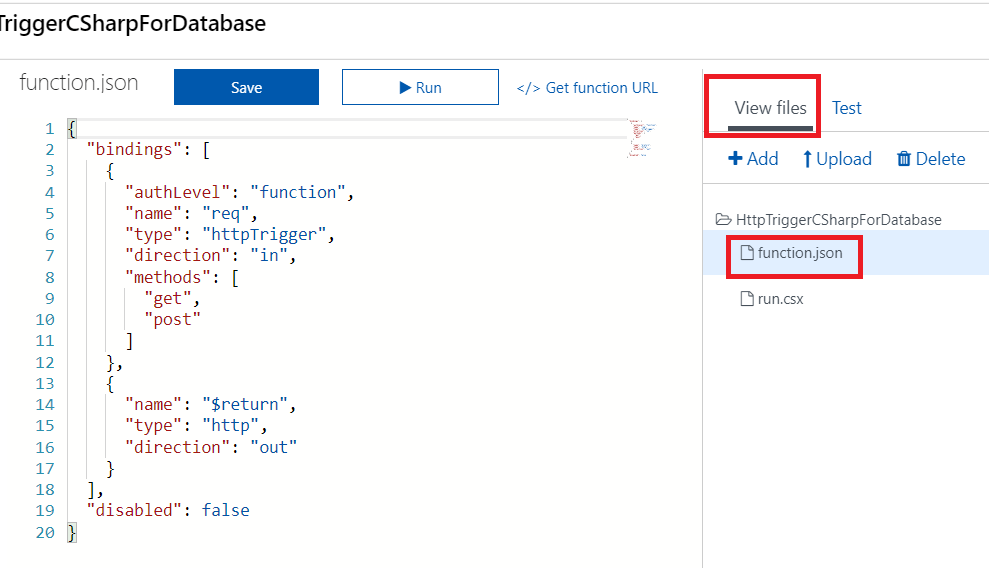Click the open folder icon
989x568 pixels.
pos(723,219)
